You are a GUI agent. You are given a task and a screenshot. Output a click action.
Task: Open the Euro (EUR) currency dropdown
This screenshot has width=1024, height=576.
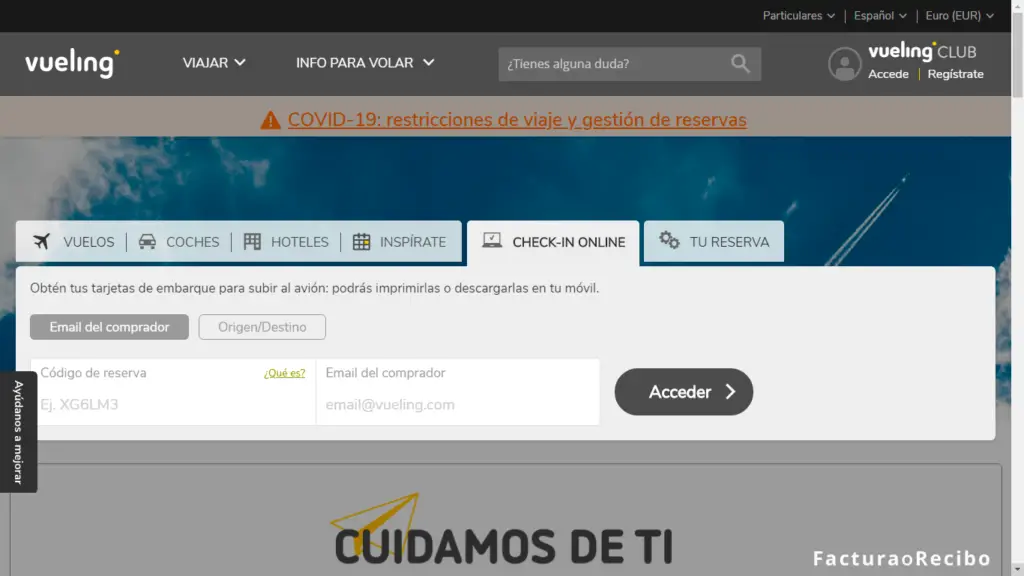click(959, 16)
